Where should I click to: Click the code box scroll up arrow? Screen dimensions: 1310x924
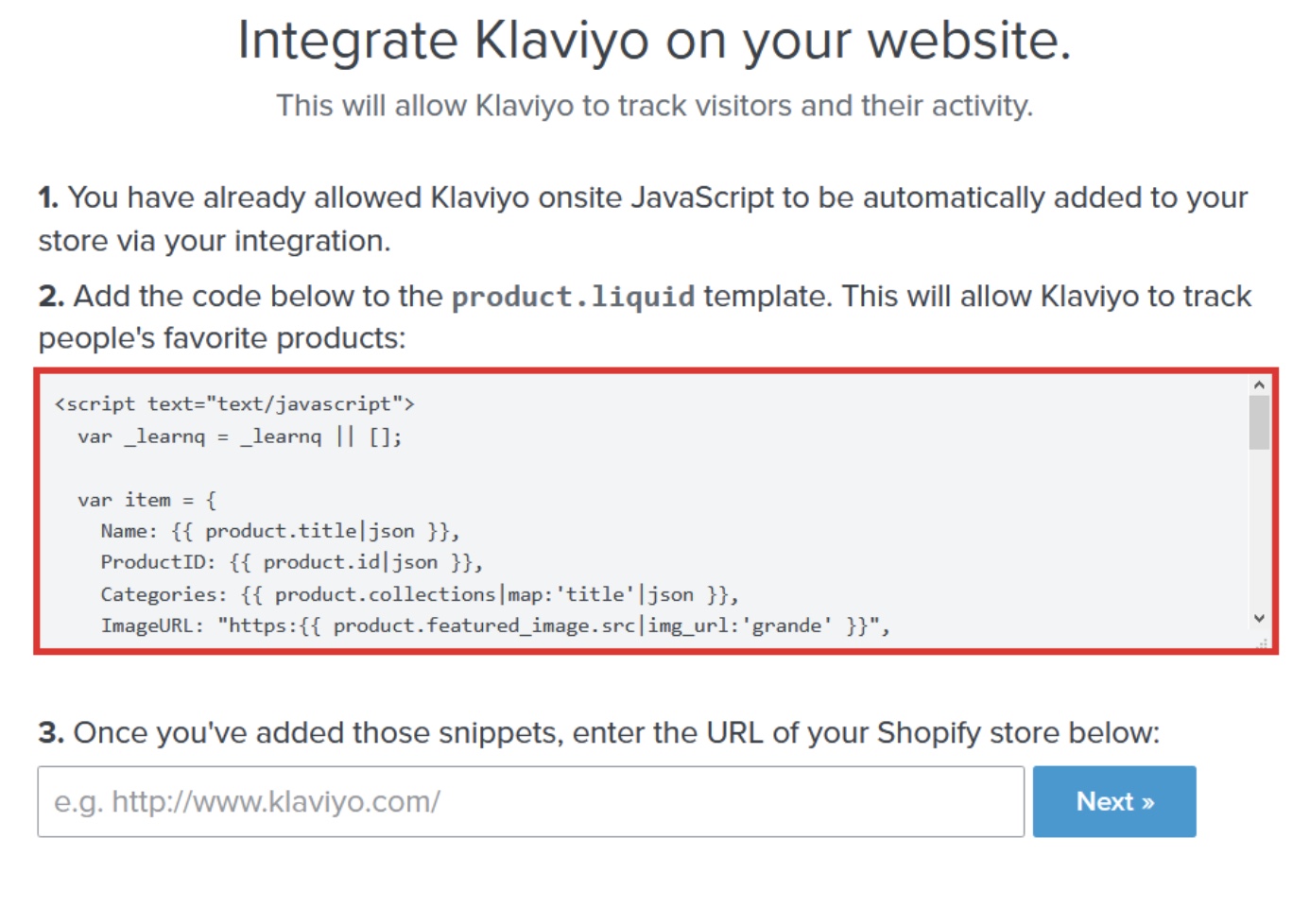(x=1258, y=385)
